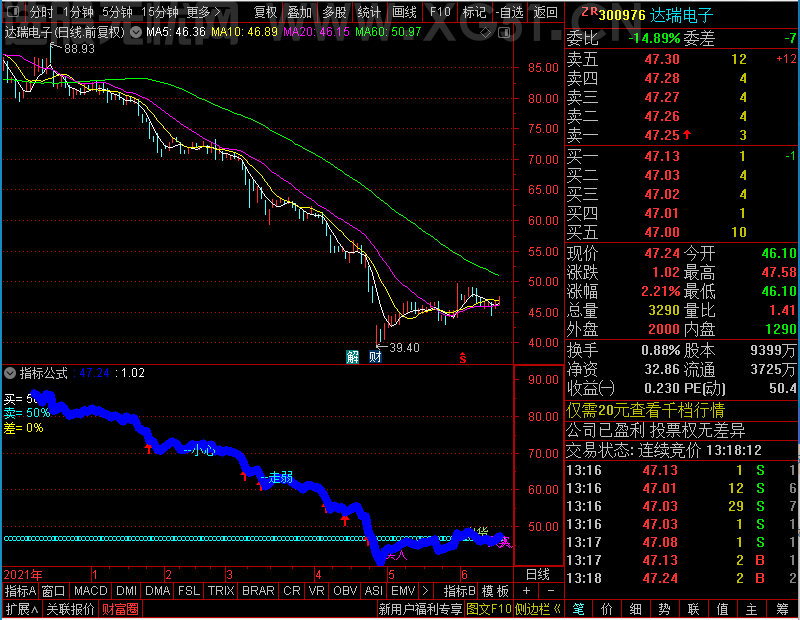Collapse the 侧边栏 sidebar
800x620 pixels.
coord(538,609)
